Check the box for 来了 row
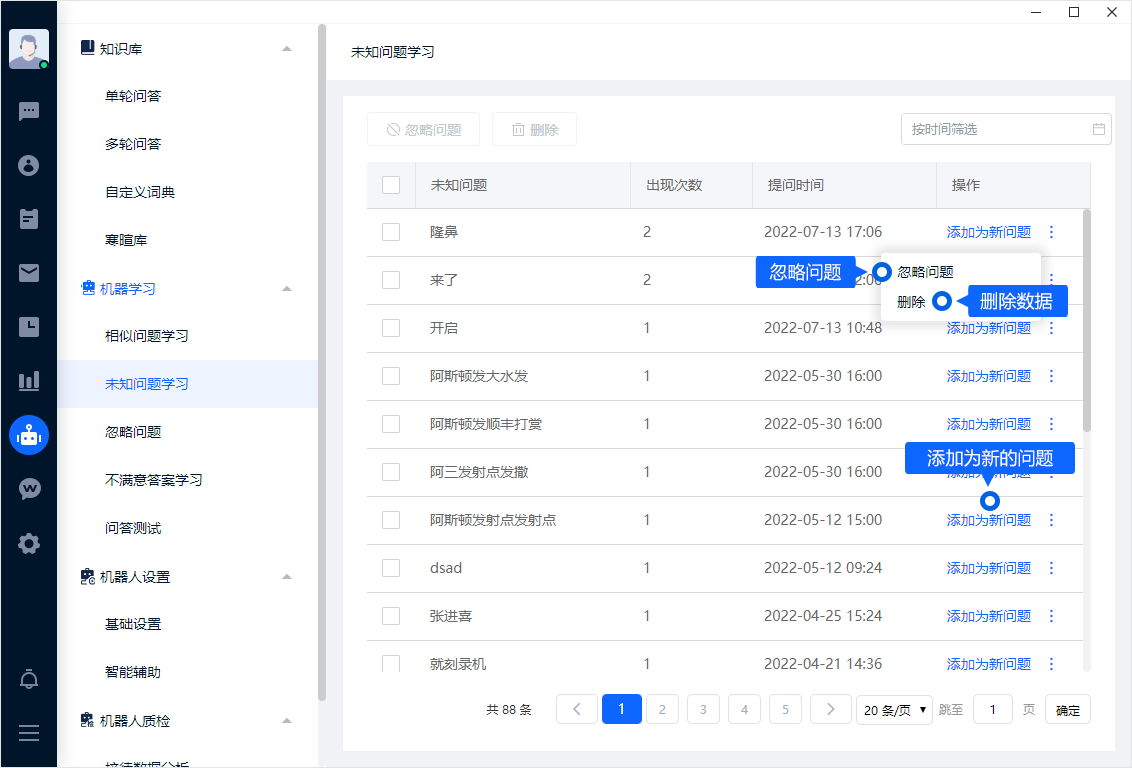1132x768 pixels. (x=391, y=279)
